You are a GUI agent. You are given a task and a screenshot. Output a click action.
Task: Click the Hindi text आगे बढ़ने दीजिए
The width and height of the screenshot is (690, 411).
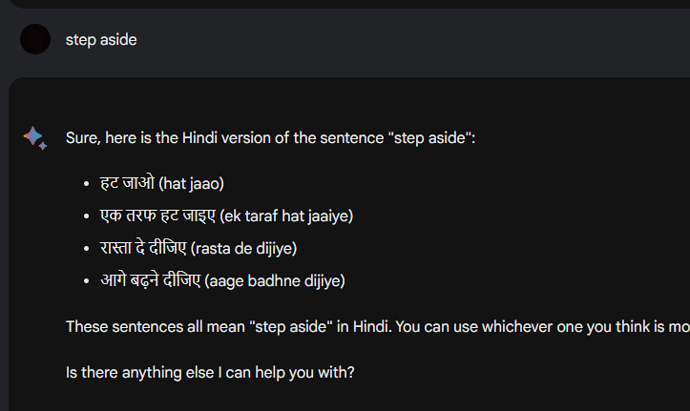tap(150, 280)
